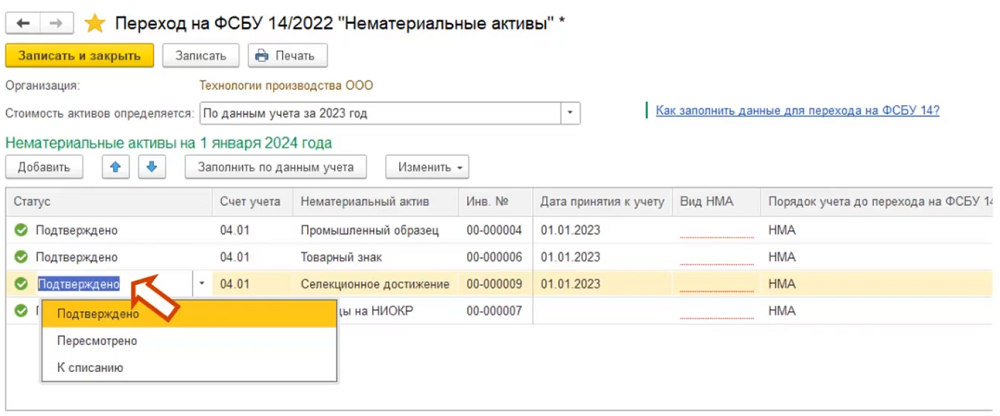Image resolution: width=1000 pixels, height=416 pixels.
Task: Move row up with blue arrow
Action: [x=116, y=167]
